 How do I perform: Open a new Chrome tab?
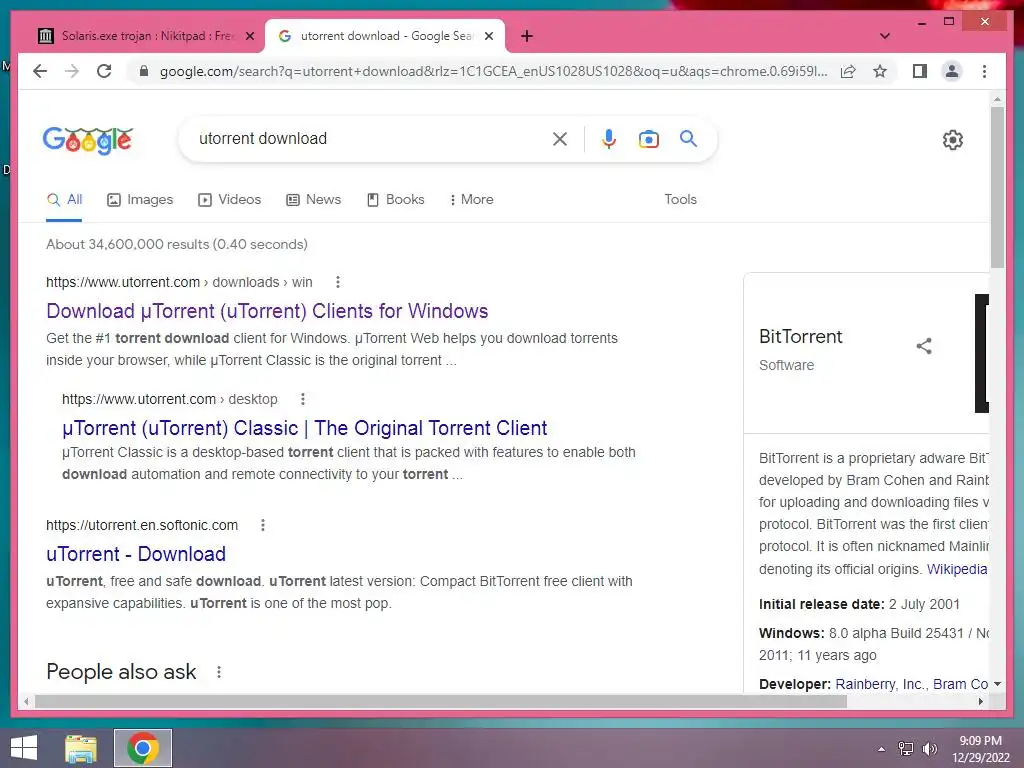coord(527,36)
